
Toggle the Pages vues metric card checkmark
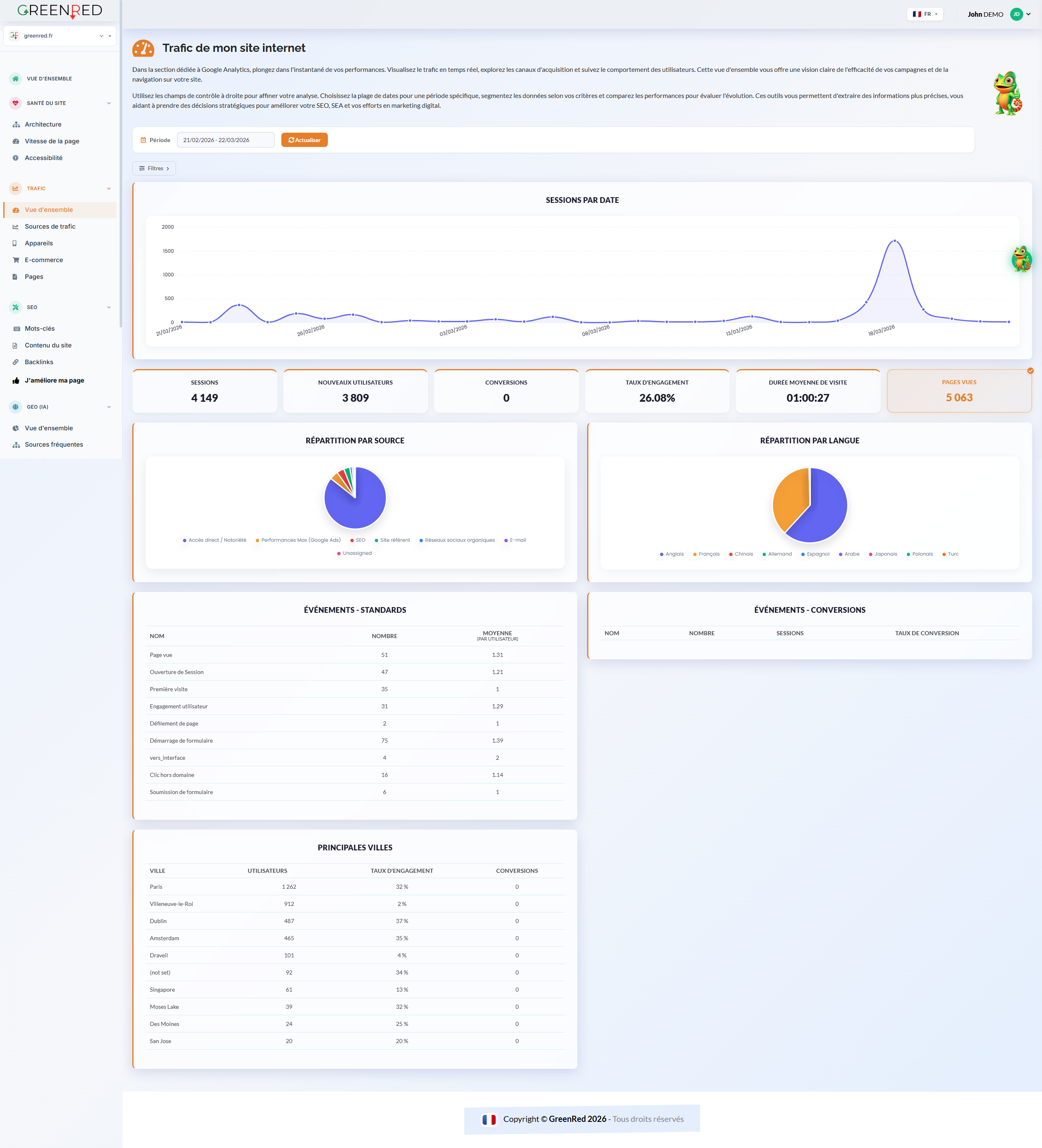(1030, 371)
